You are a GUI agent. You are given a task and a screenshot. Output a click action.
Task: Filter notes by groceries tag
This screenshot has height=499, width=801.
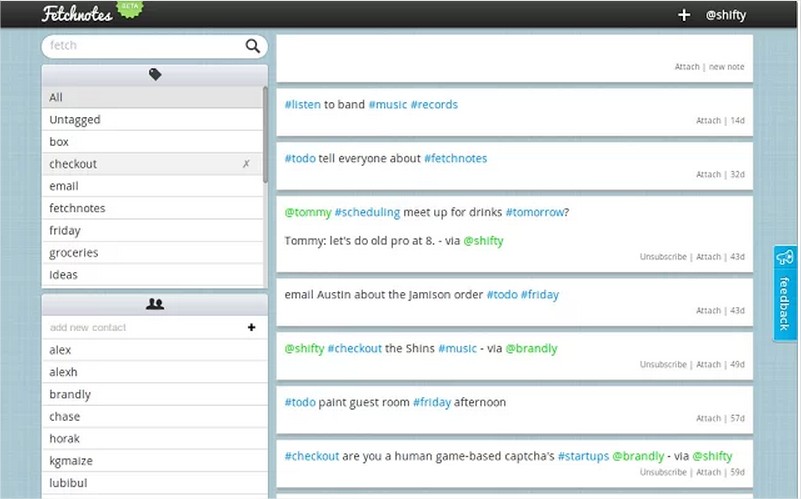(x=152, y=252)
